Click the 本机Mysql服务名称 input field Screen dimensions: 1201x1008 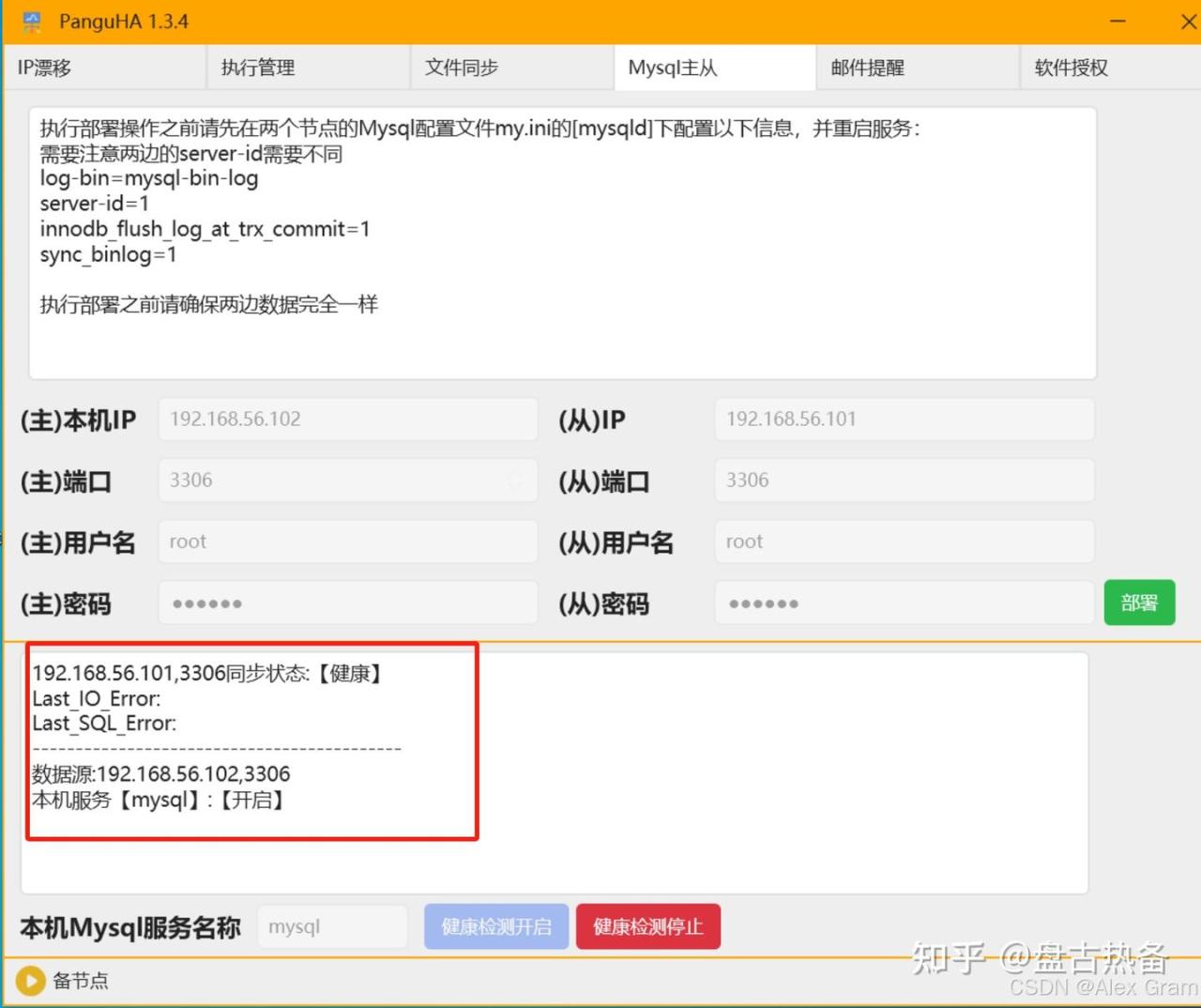(x=332, y=926)
